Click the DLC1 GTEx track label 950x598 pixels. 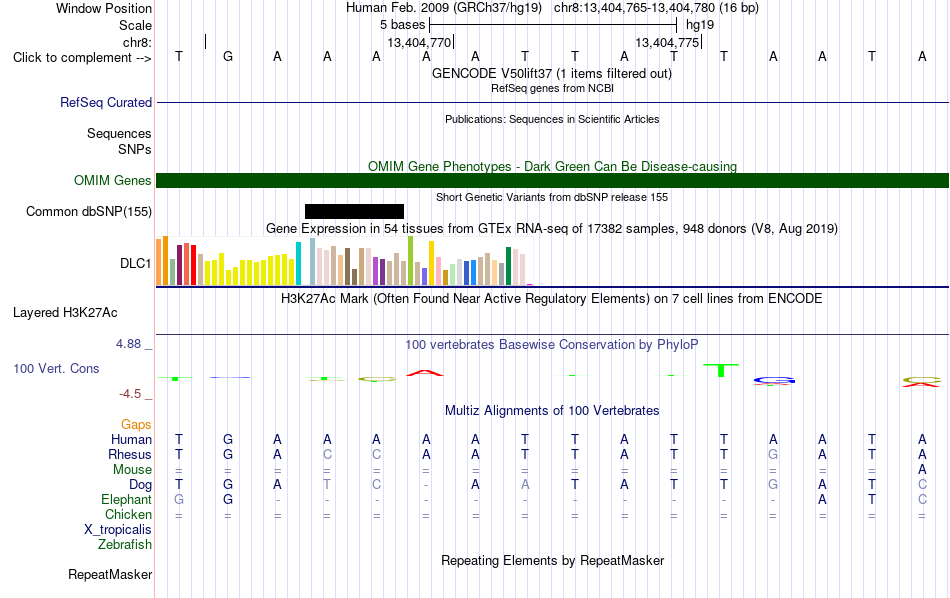[x=135, y=263]
